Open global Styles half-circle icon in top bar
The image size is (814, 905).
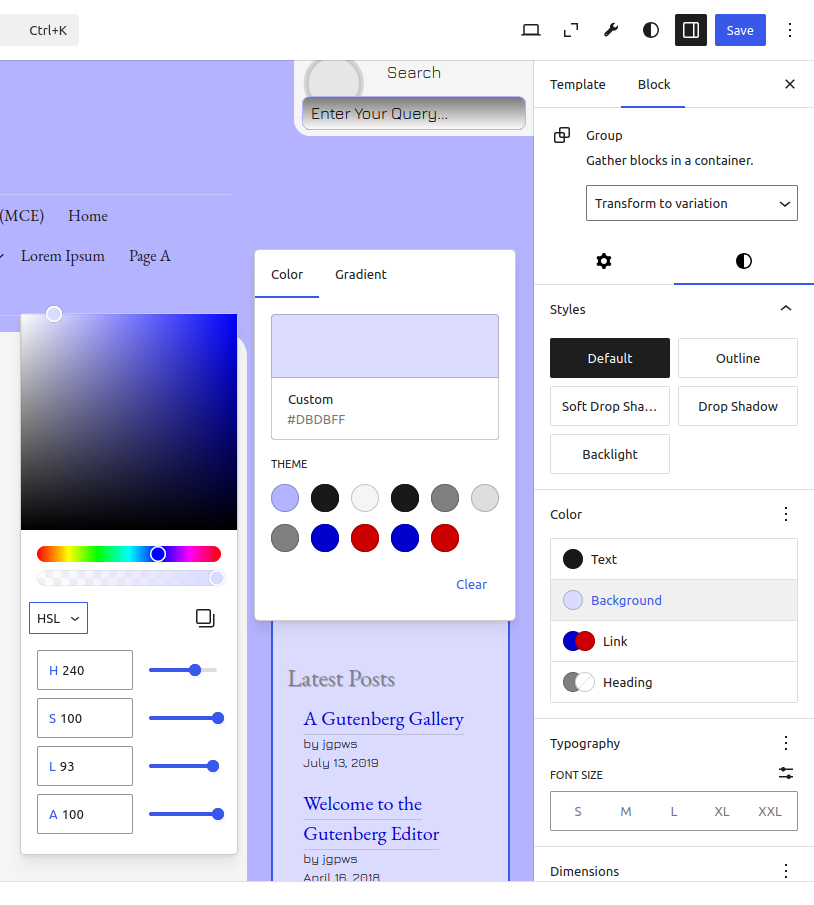coord(651,30)
